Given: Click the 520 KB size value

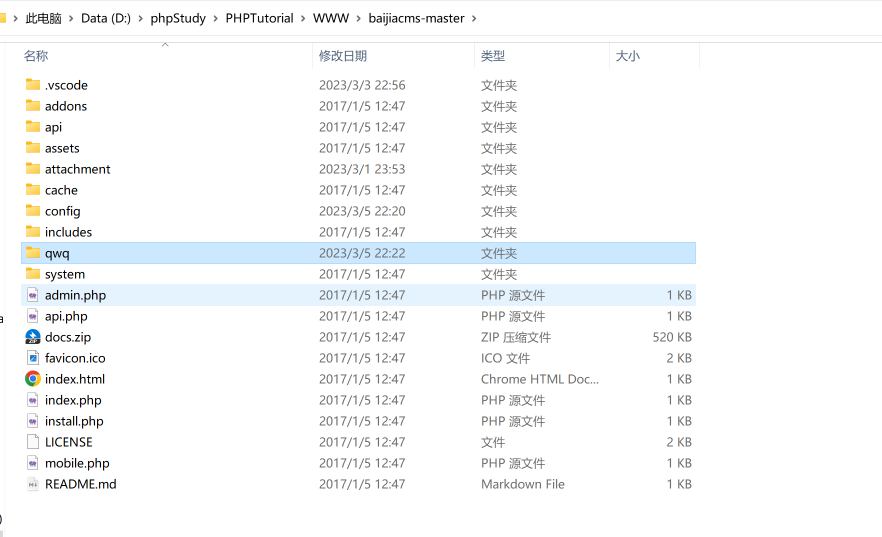Looking at the screenshot, I should 672,337.
